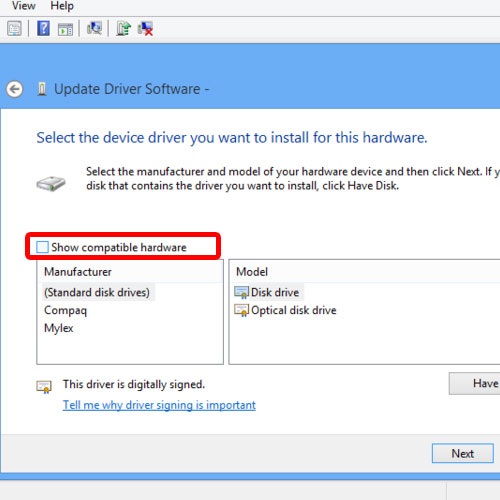Select Mylex in the Manufacturer list

tap(59, 328)
